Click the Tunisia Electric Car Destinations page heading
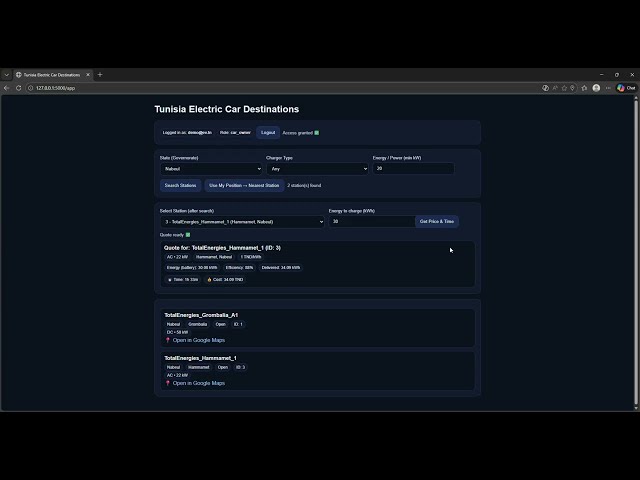The height and width of the screenshot is (480, 640). click(x=227, y=109)
